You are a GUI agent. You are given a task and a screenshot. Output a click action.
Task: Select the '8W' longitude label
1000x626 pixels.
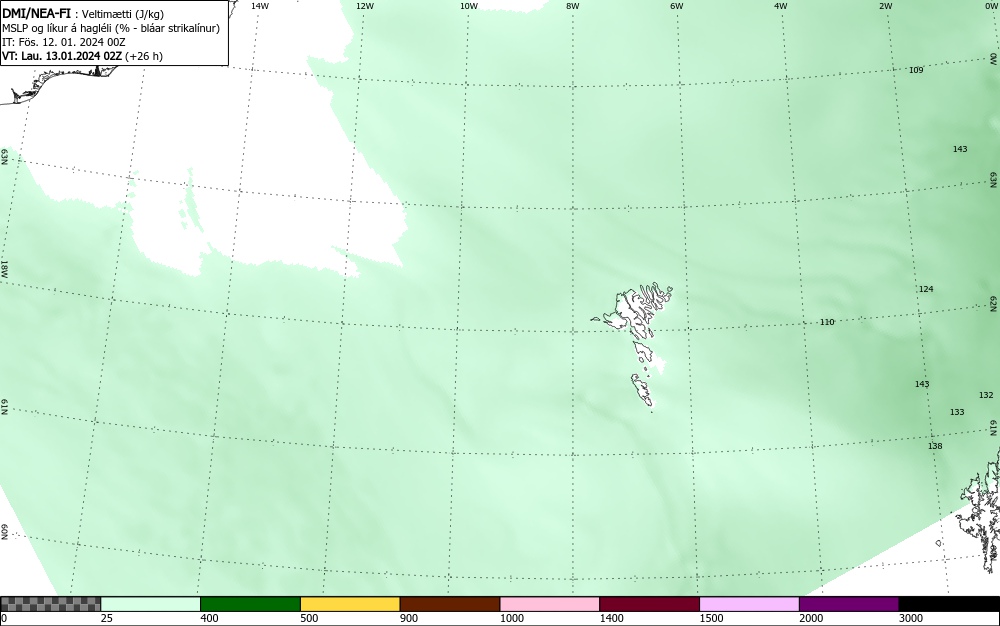(x=573, y=6)
